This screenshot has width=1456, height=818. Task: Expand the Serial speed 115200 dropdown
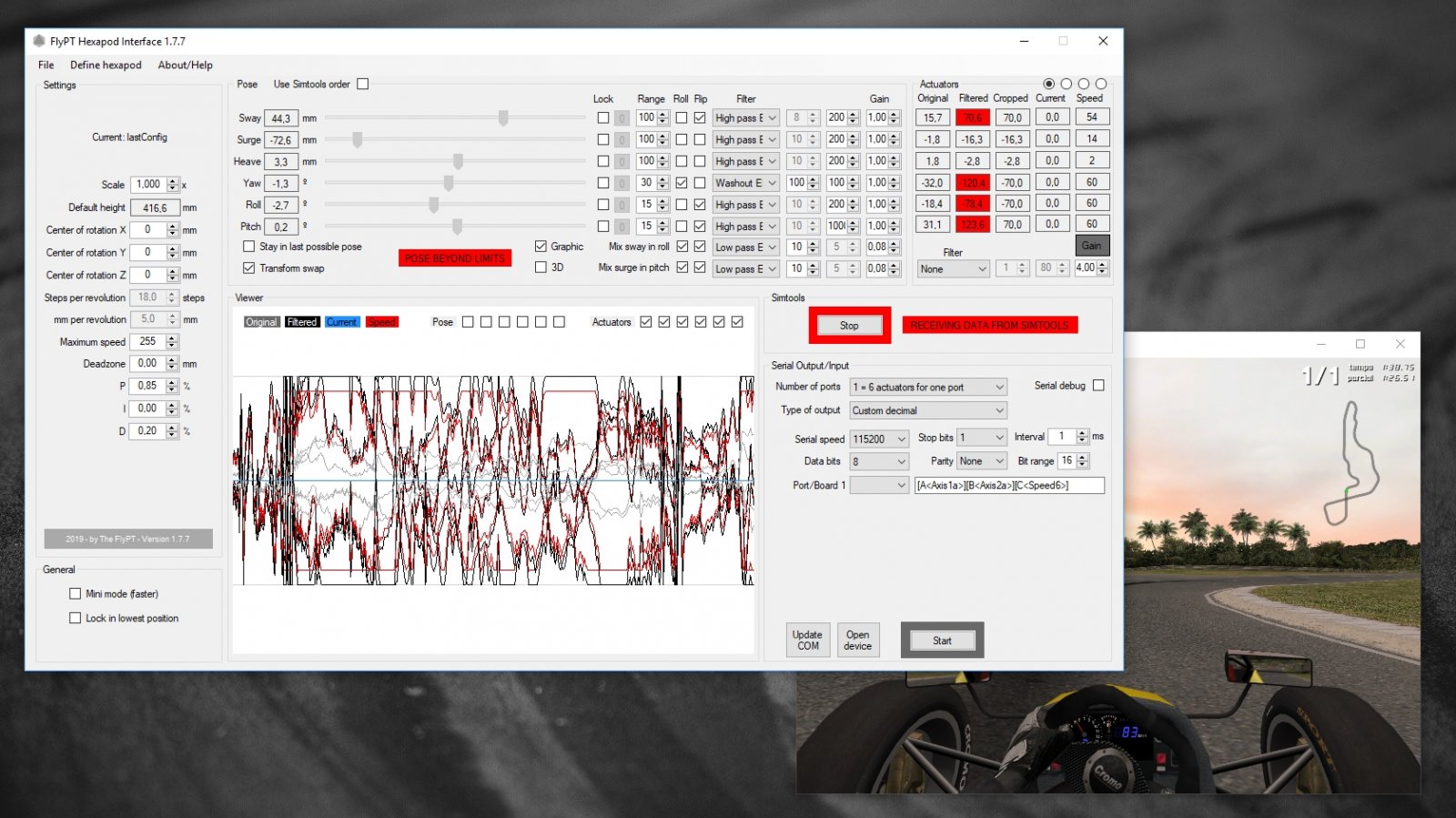tap(879, 439)
